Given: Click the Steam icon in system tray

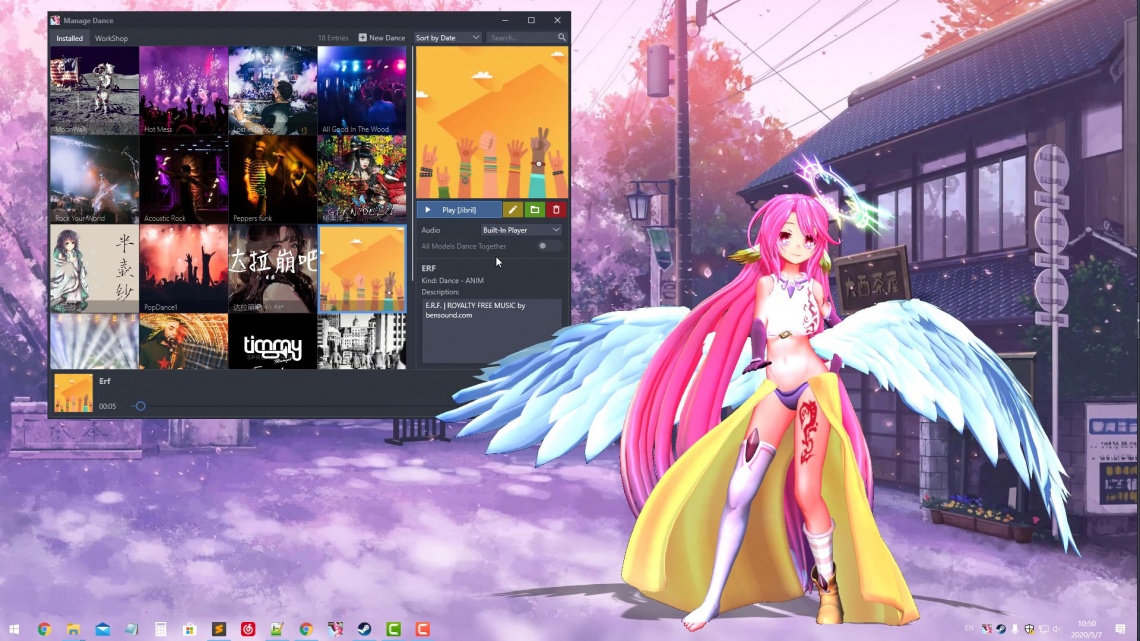Looking at the screenshot, I should 1001,629.
